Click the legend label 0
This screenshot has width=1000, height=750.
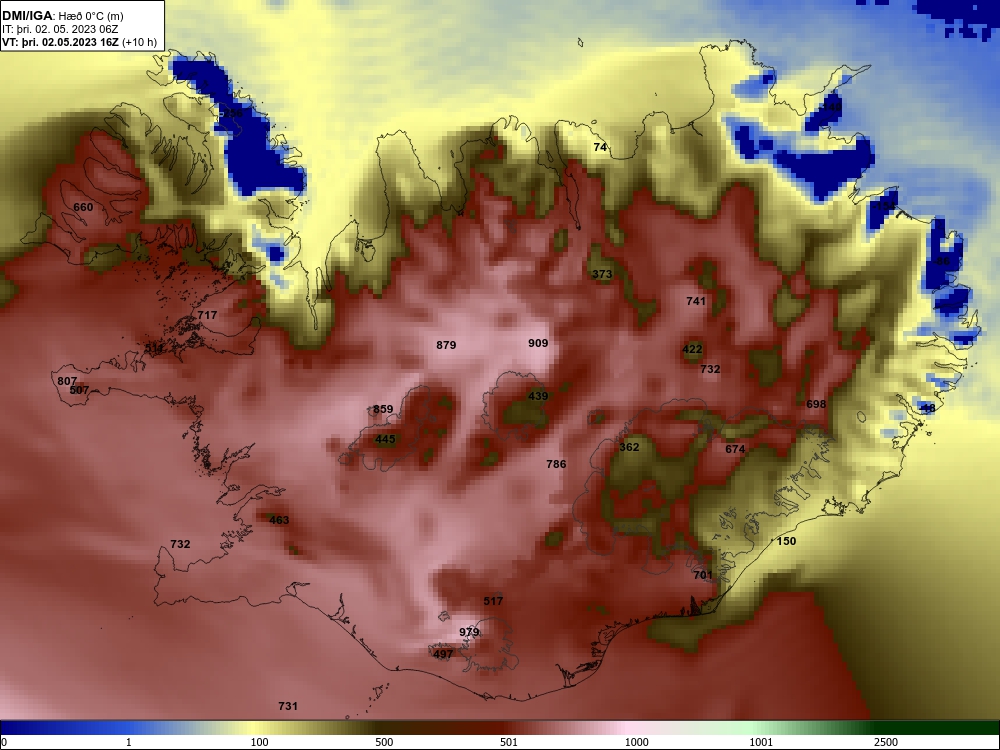coord(3,742)
